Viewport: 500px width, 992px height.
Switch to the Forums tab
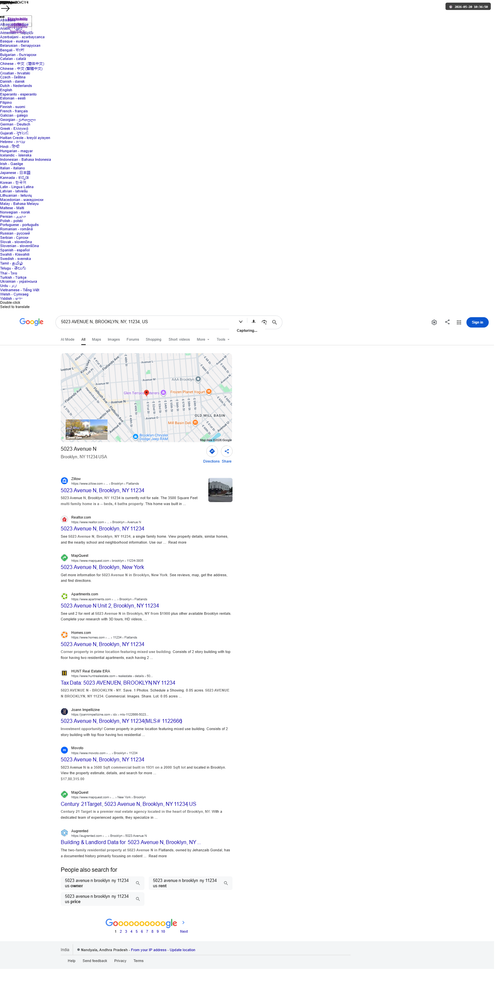coord(133,340)
